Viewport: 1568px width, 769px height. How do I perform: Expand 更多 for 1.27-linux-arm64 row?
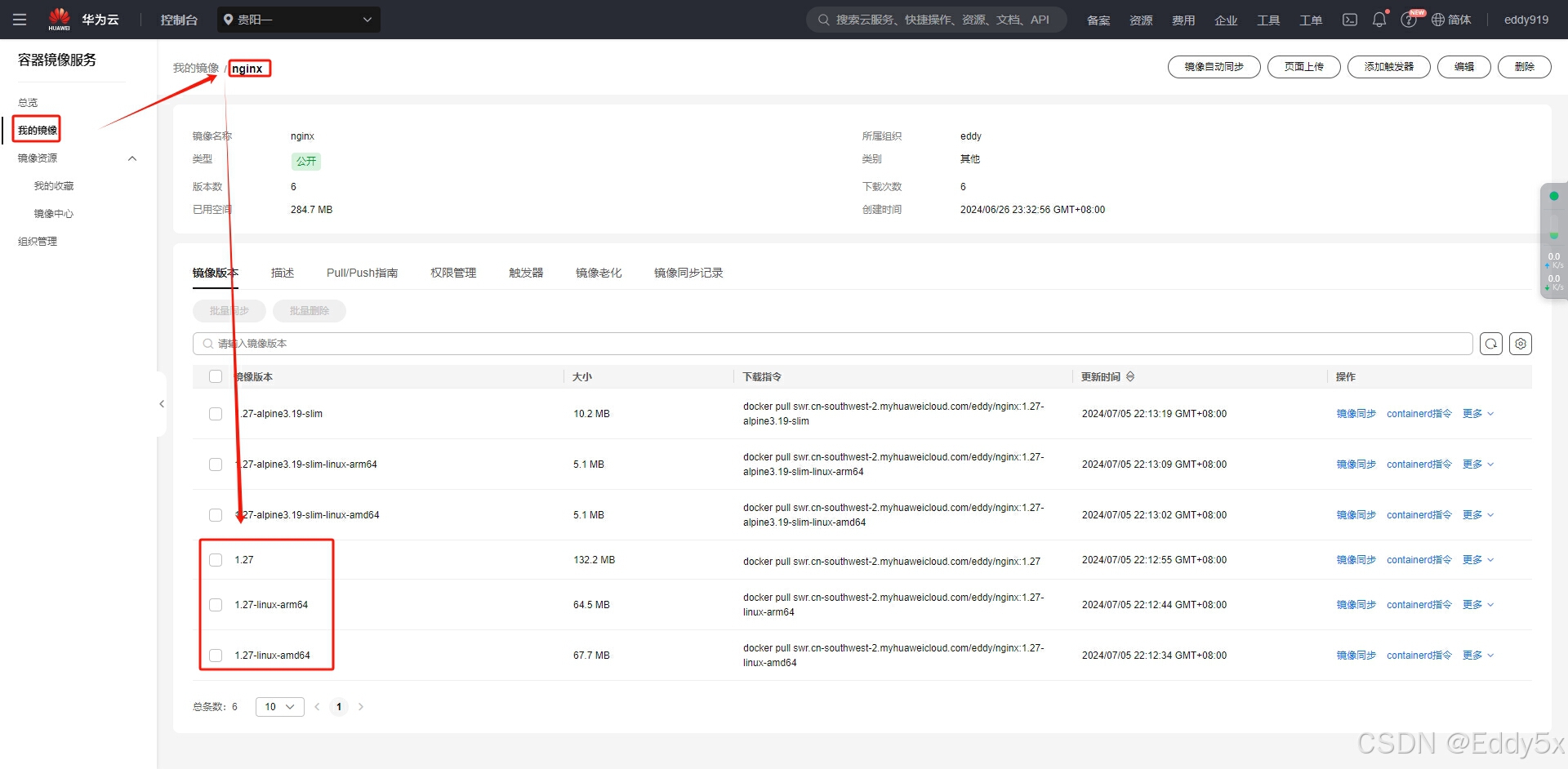click(x=1478, y=605)
